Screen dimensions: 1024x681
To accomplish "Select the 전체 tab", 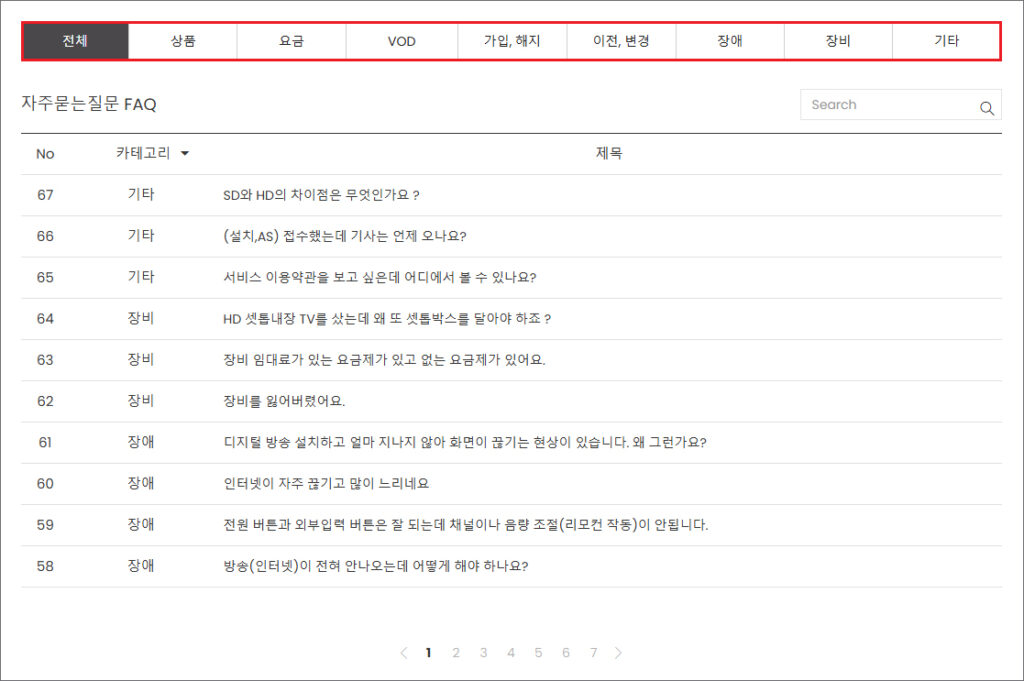I will point(75,41).
